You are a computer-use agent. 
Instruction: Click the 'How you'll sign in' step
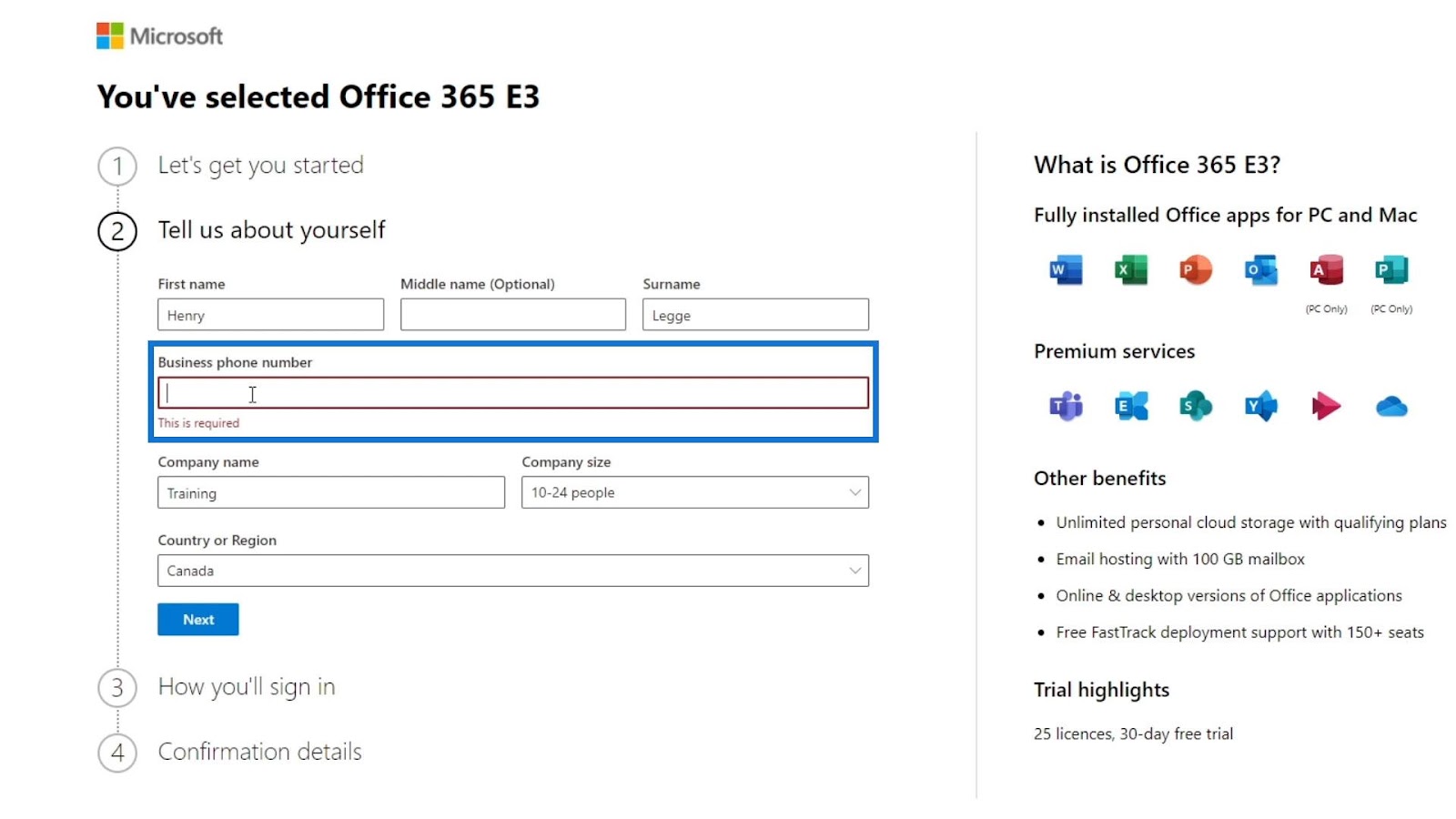(x=247, y=687)
